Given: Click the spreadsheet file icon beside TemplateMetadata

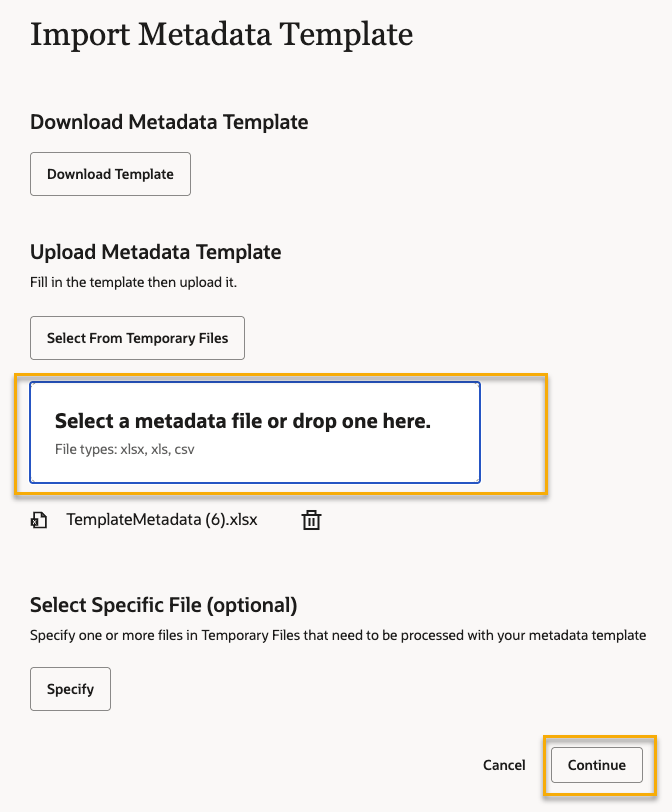Looking at the screenshot, I should (39, 520).
